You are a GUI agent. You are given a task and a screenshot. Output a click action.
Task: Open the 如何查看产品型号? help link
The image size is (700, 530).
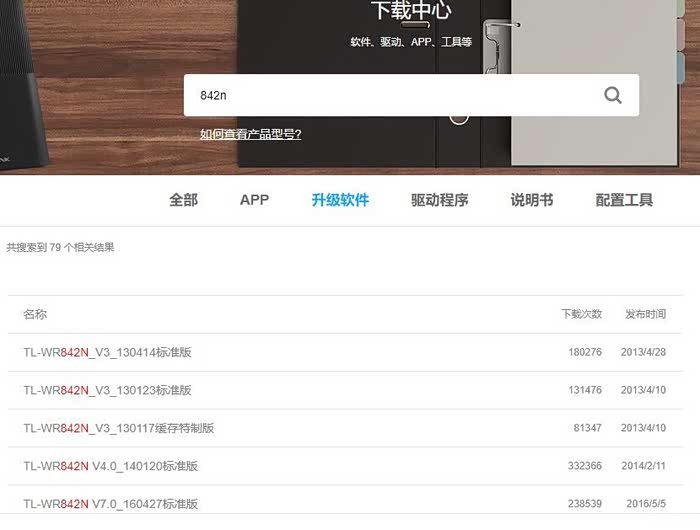tap(250, 134)
